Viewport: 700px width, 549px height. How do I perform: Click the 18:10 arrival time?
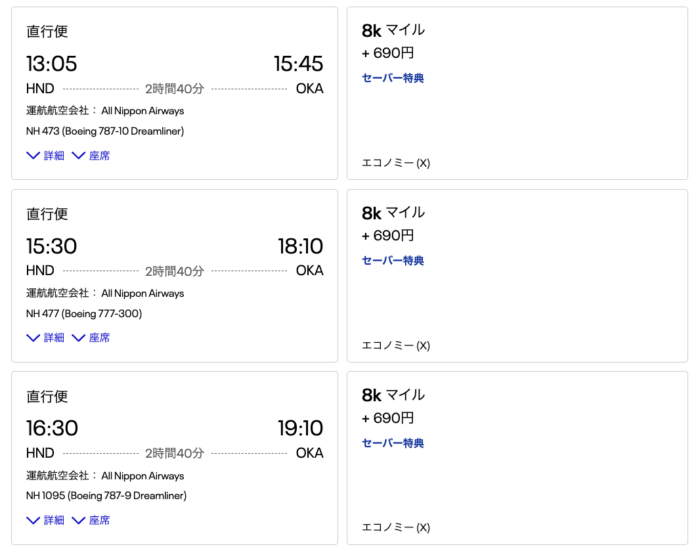pyautogui.click(x=300, y=246)
